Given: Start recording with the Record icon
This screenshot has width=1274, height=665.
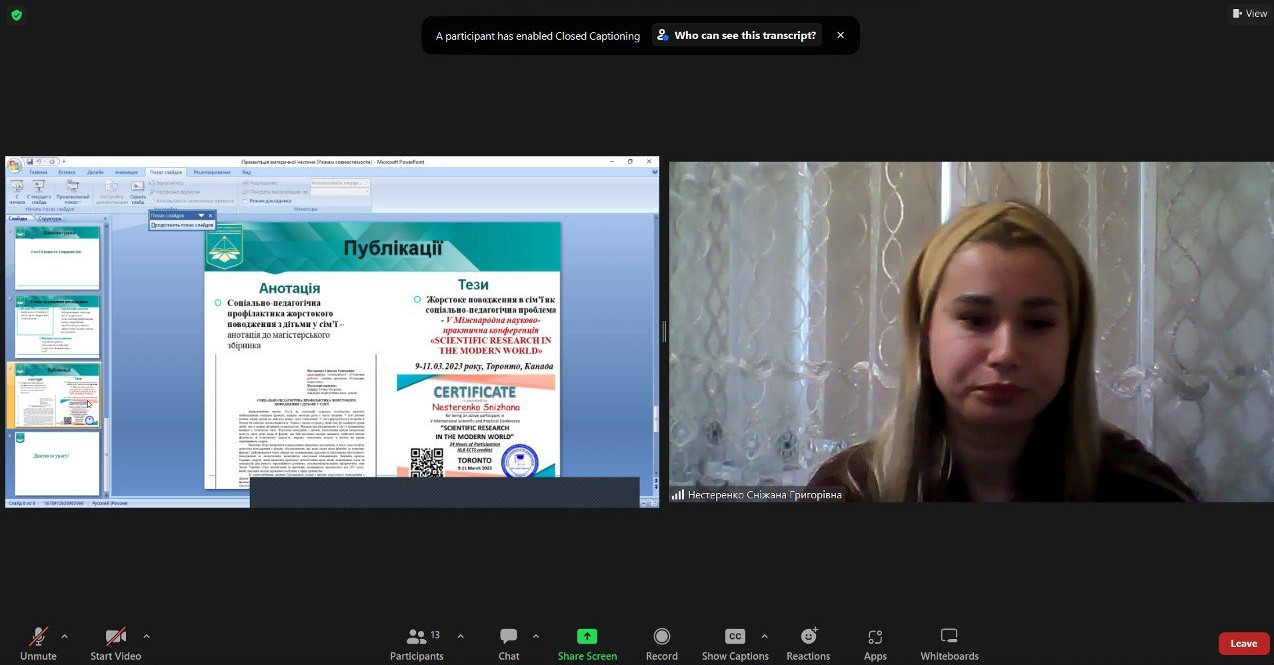Looking at the screenshot, I should [661, 637].
